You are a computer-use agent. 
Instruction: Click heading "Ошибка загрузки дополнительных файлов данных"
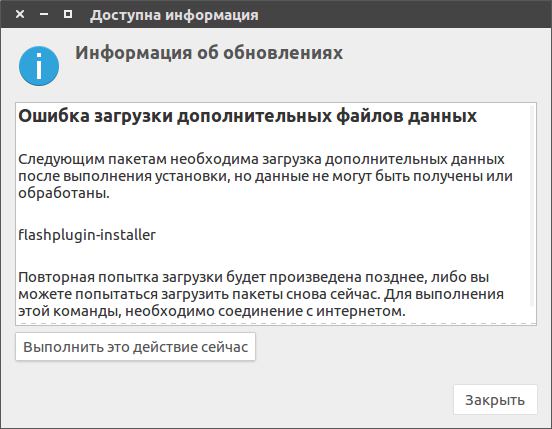coord(247,116)
